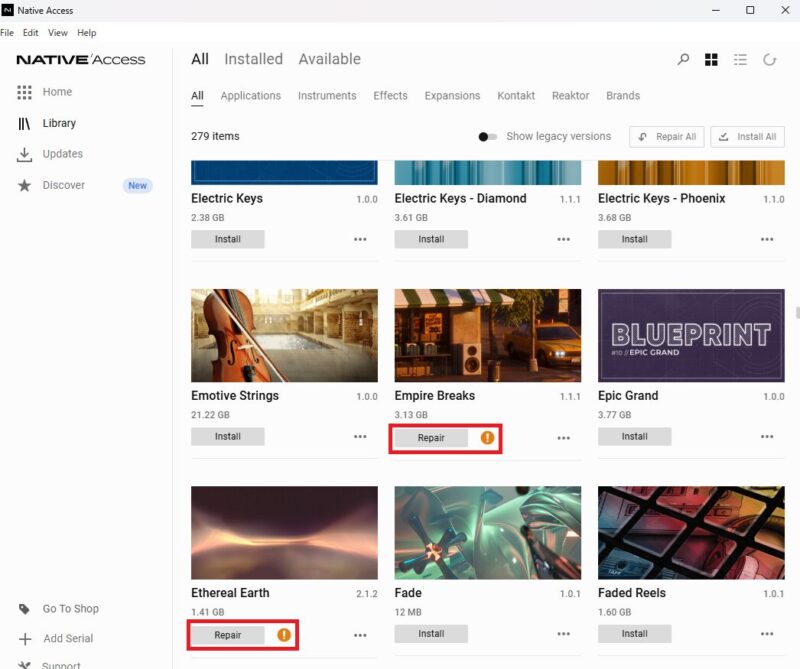Open more options for Emotive Strings
This screenshot has height=669, width=800.
coord(360,437)
